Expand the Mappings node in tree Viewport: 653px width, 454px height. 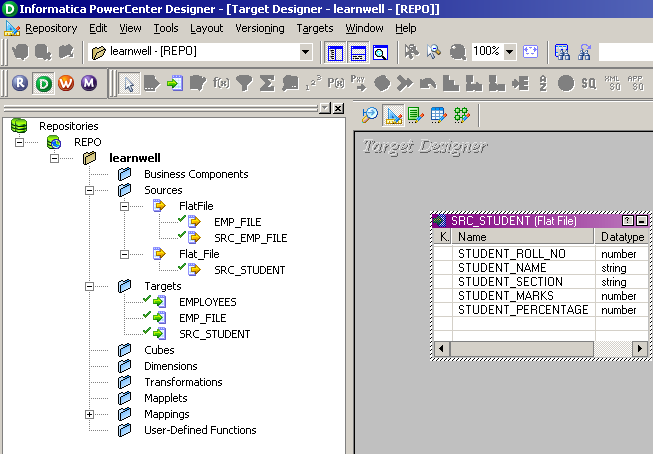[91, 414]
